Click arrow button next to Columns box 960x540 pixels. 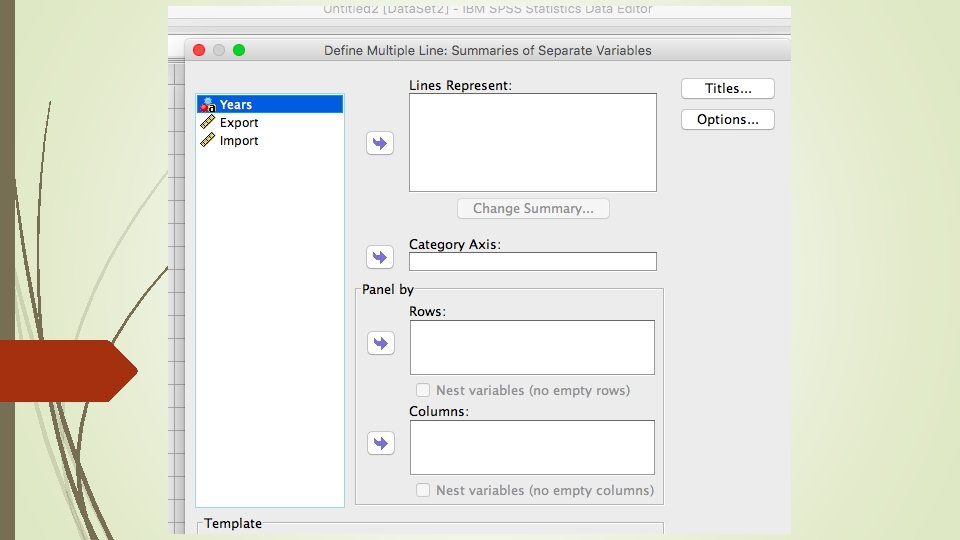[x=380, y=443]
